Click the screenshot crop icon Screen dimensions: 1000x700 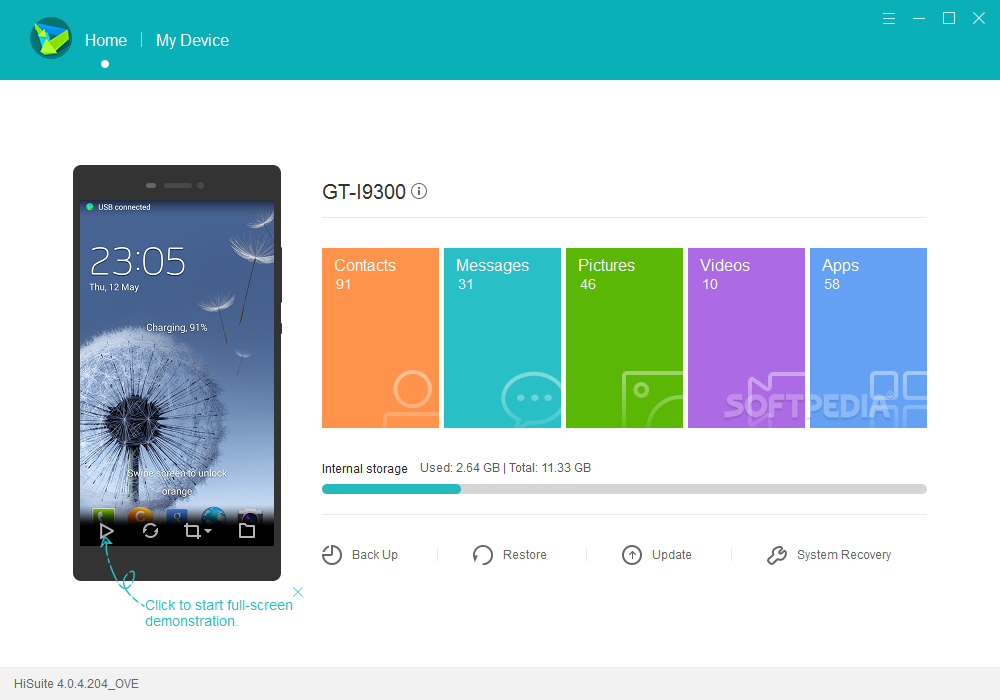pyautogui.click(x=192, y=530)
